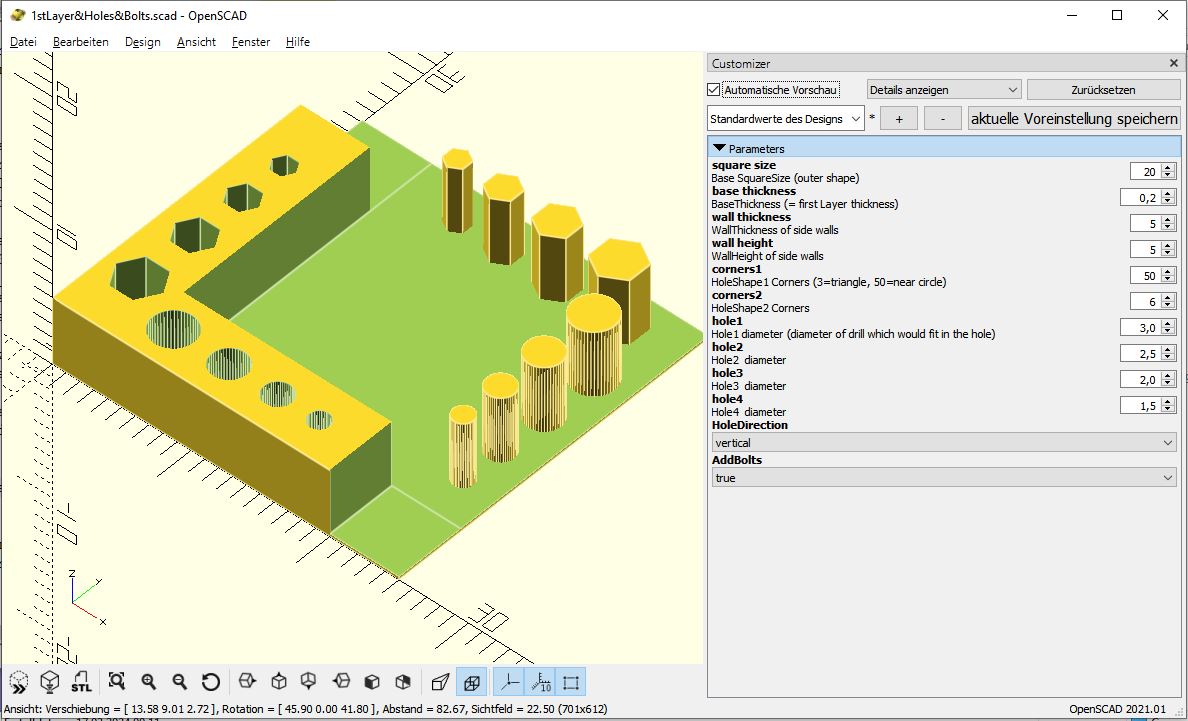Click the hole4 diameter field

click(x=1140, y=405)
